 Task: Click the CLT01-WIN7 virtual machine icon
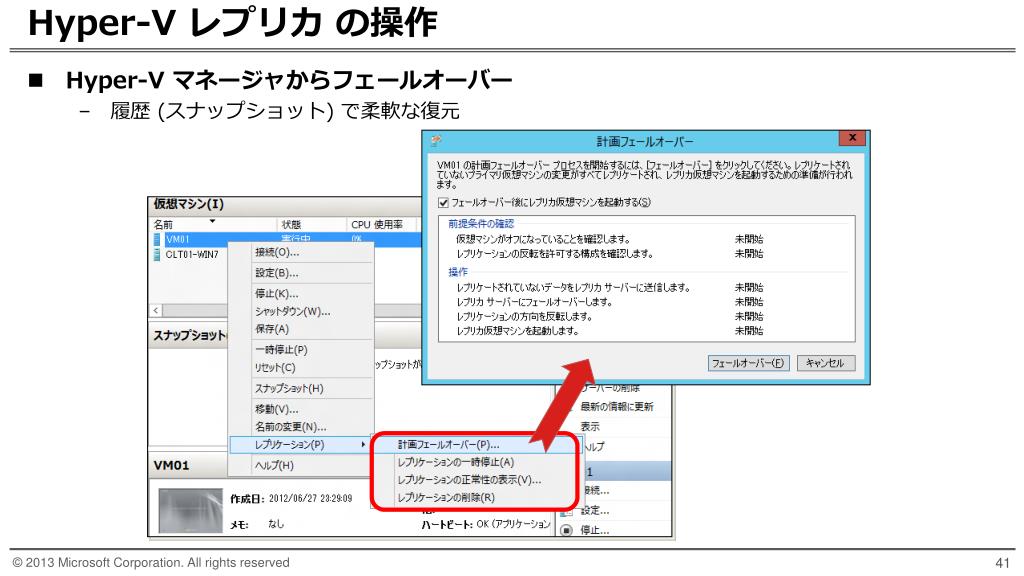[157, 255]
